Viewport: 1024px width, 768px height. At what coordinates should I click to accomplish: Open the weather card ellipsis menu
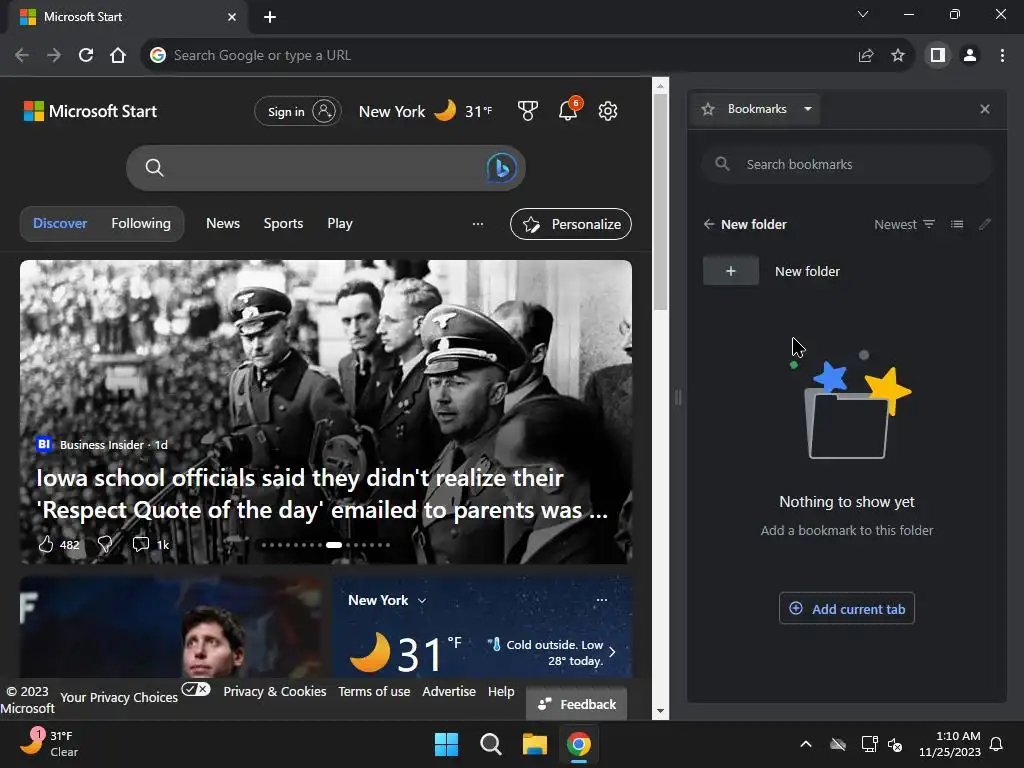pos(601,600)
